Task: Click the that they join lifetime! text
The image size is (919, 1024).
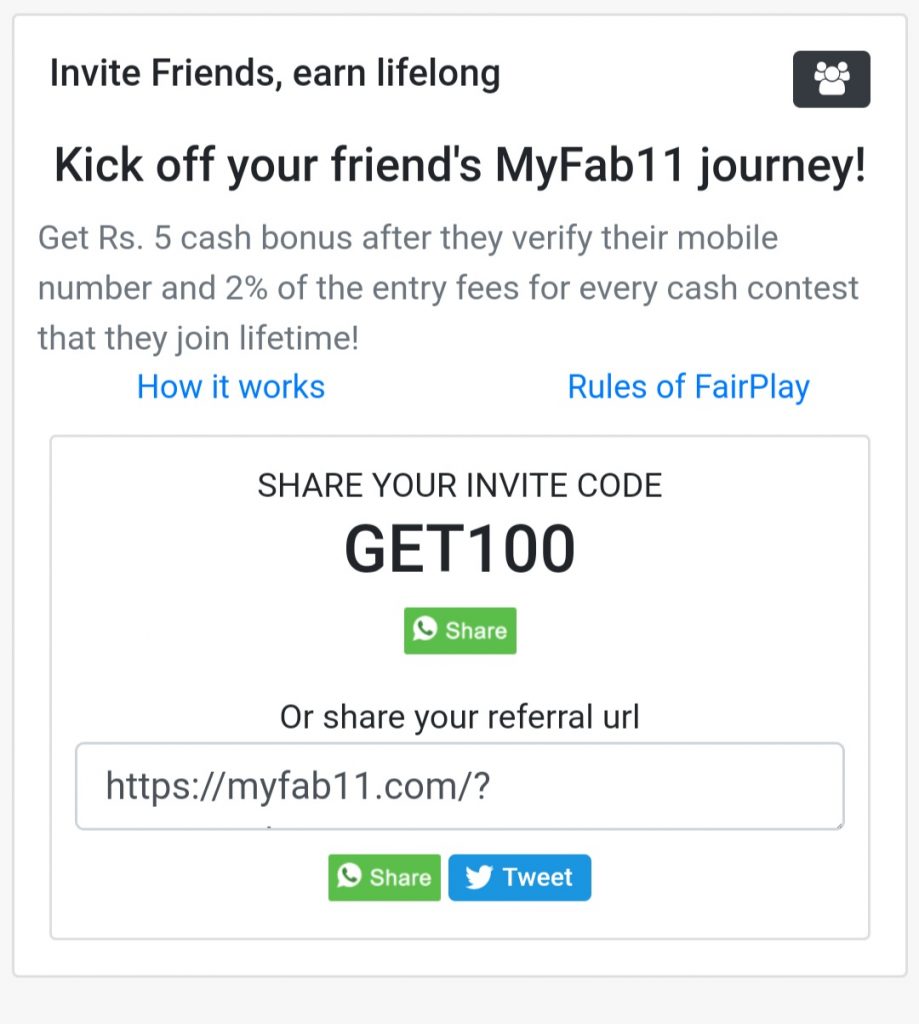Action: point(199,338)
